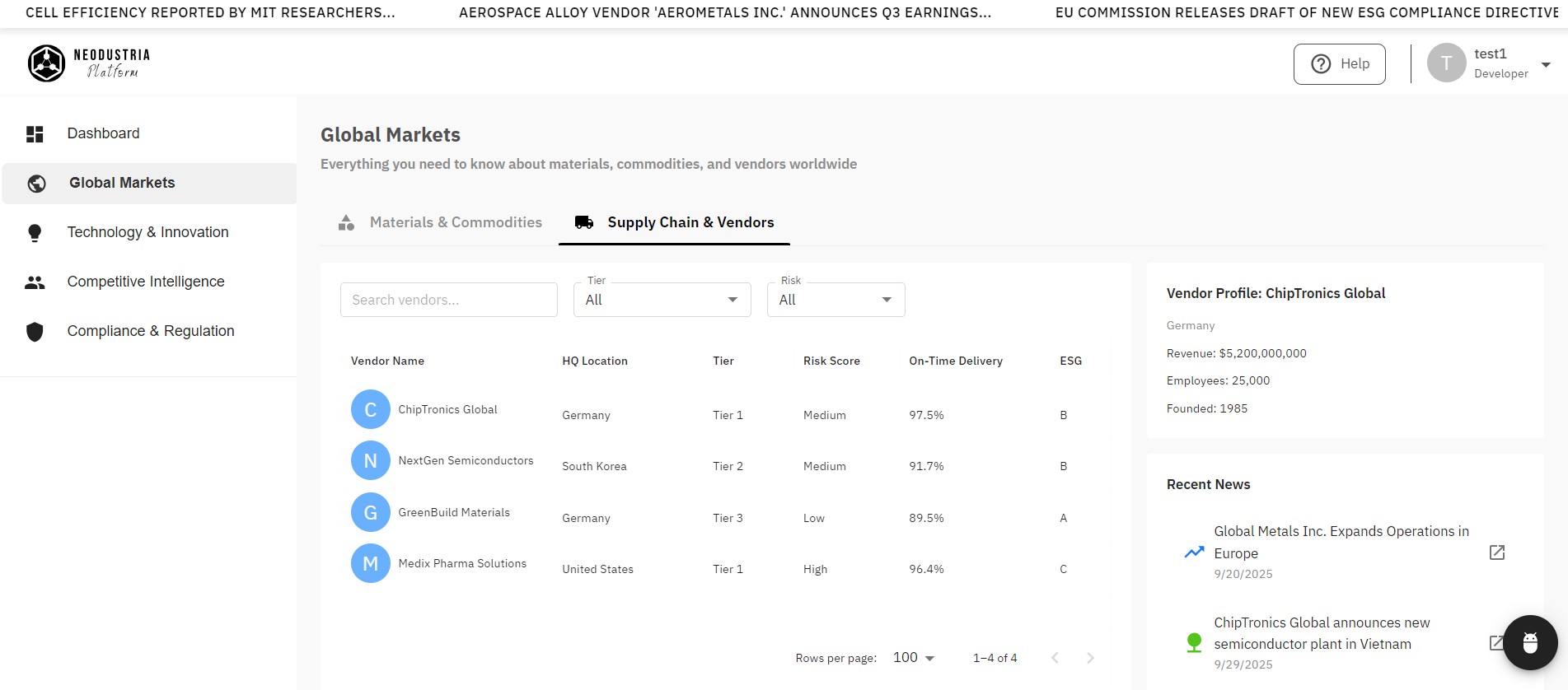Click the NextGen Semiconductors avatar icon

click(371, 460)
